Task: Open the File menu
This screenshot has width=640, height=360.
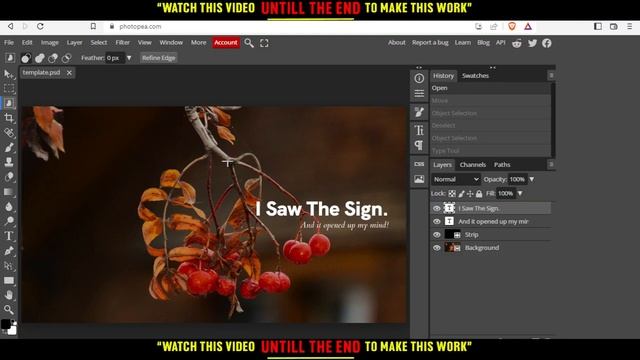Action: 9,42
